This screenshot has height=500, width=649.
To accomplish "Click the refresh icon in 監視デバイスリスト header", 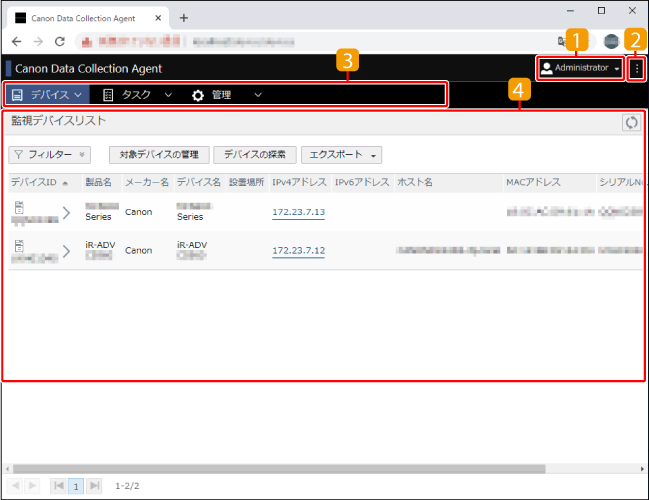I will 631,122.
